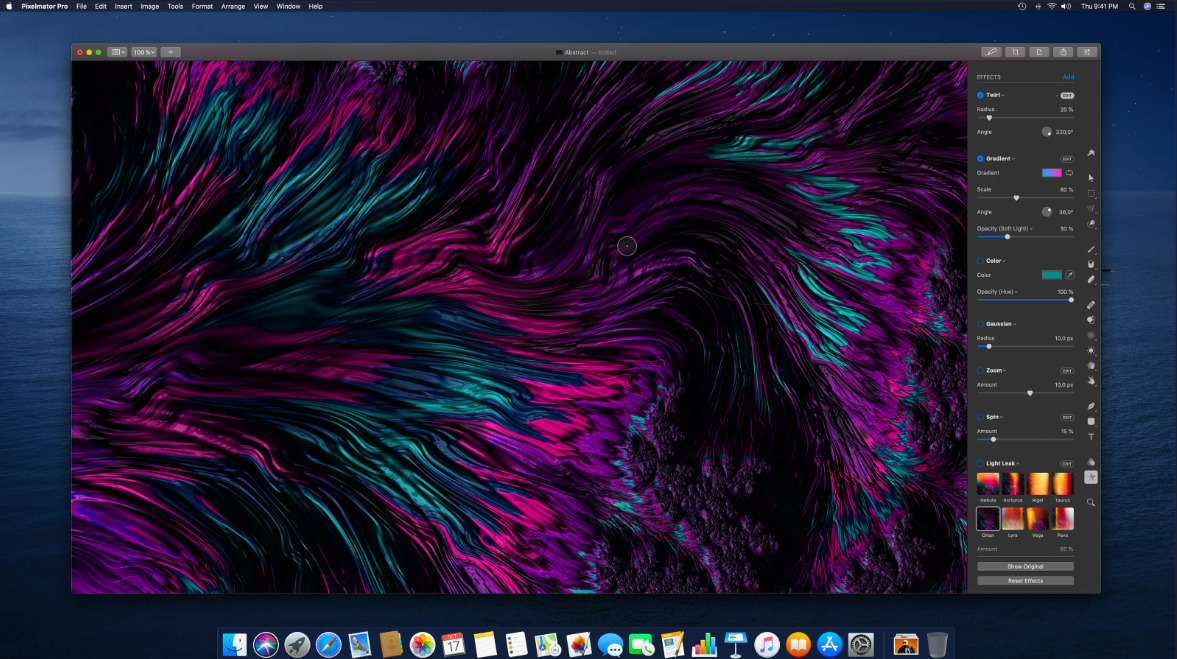The height and width of the screenshot is (659, 1177).
Task: Choose the Rectangular Selection tool
Action: 1091,193
